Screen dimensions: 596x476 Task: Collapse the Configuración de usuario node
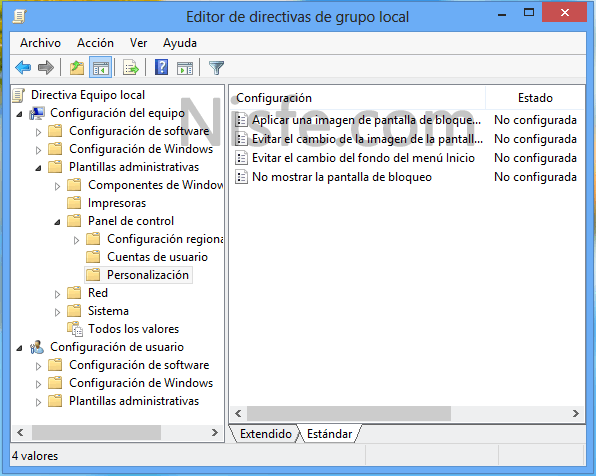(x=19, y=348)
